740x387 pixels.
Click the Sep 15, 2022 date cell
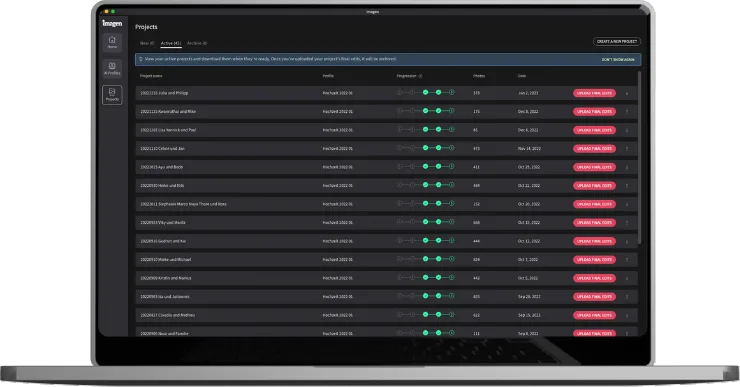click(529, 315)
